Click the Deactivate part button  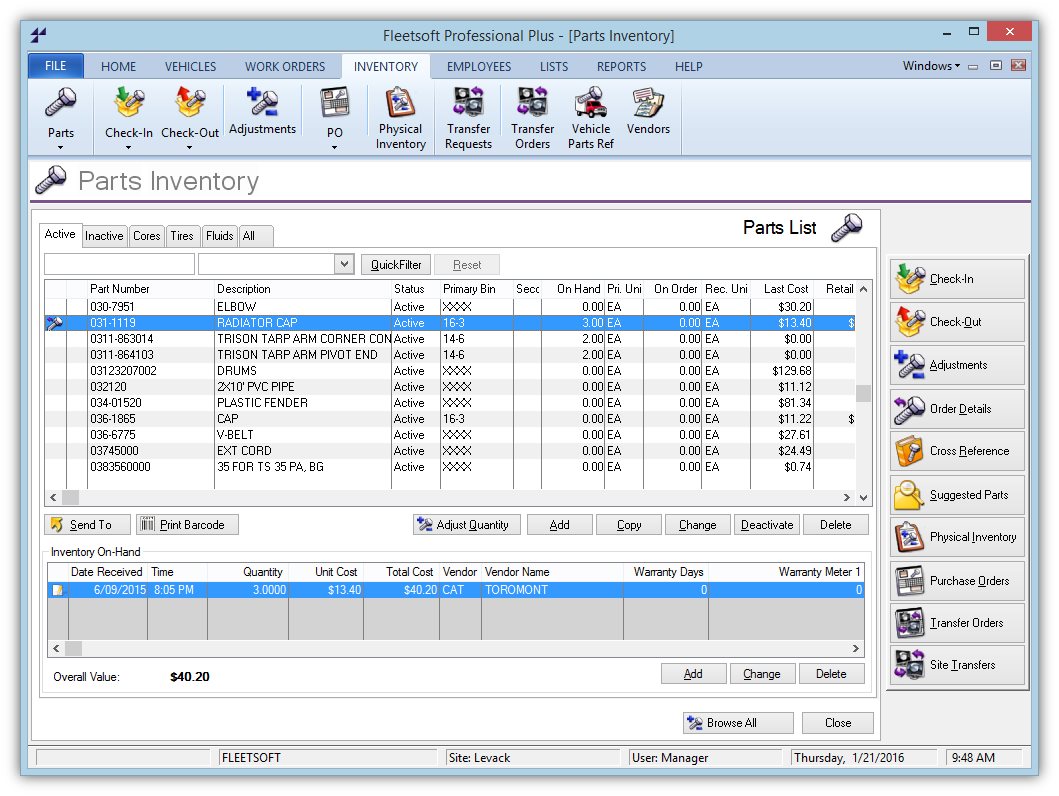[767, 525]
